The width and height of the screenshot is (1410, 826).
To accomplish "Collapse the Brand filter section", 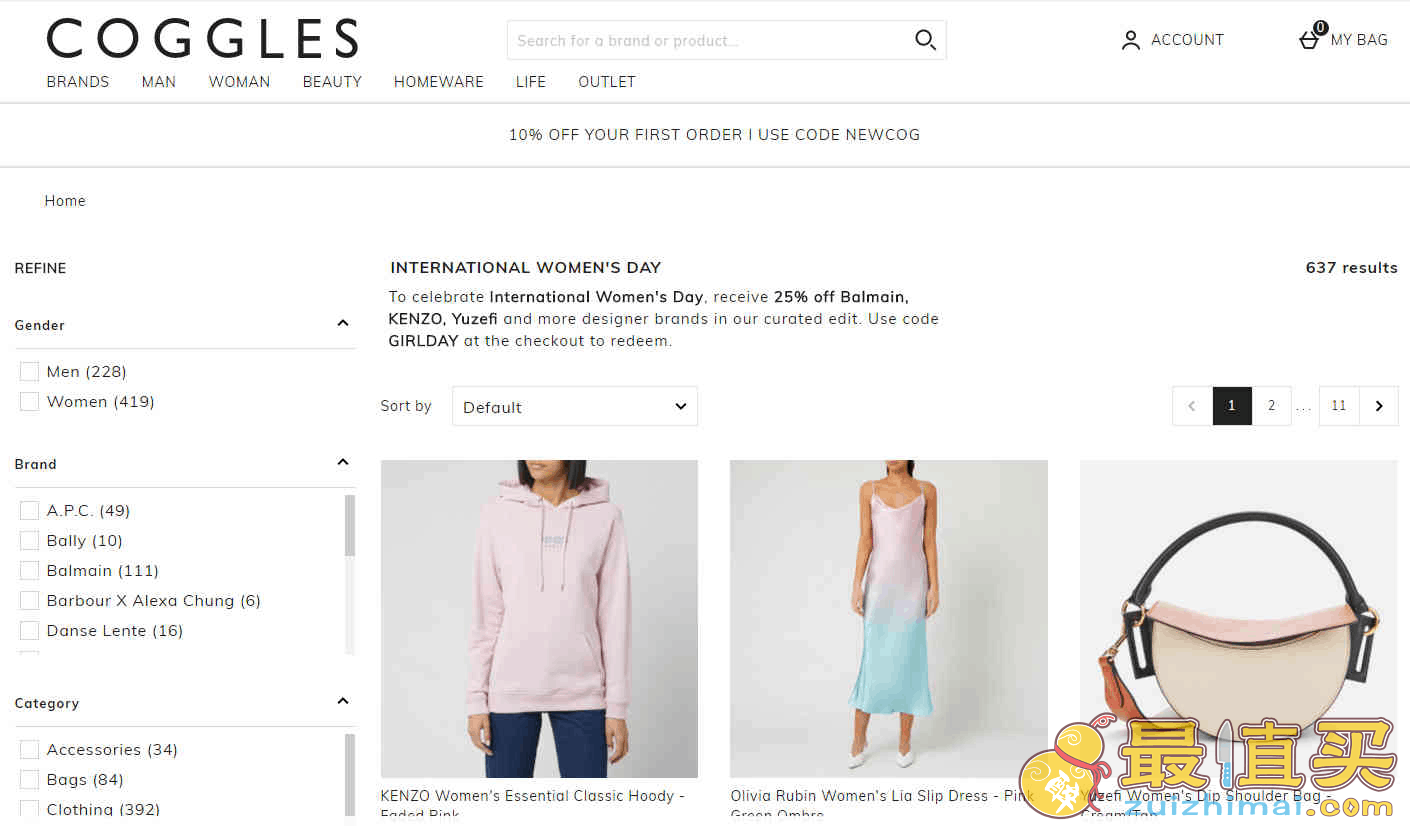I will pyautogui.click(x=343, y=462).
